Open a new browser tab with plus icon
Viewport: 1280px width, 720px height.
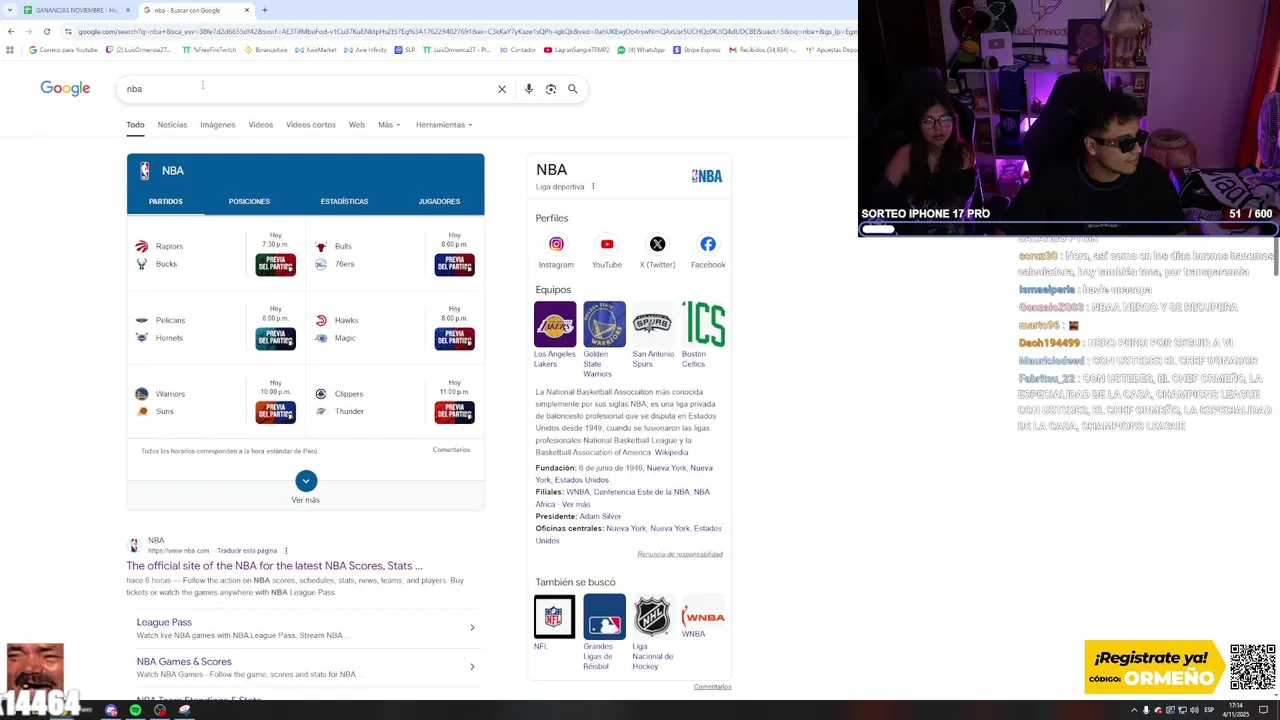[264, 10]
